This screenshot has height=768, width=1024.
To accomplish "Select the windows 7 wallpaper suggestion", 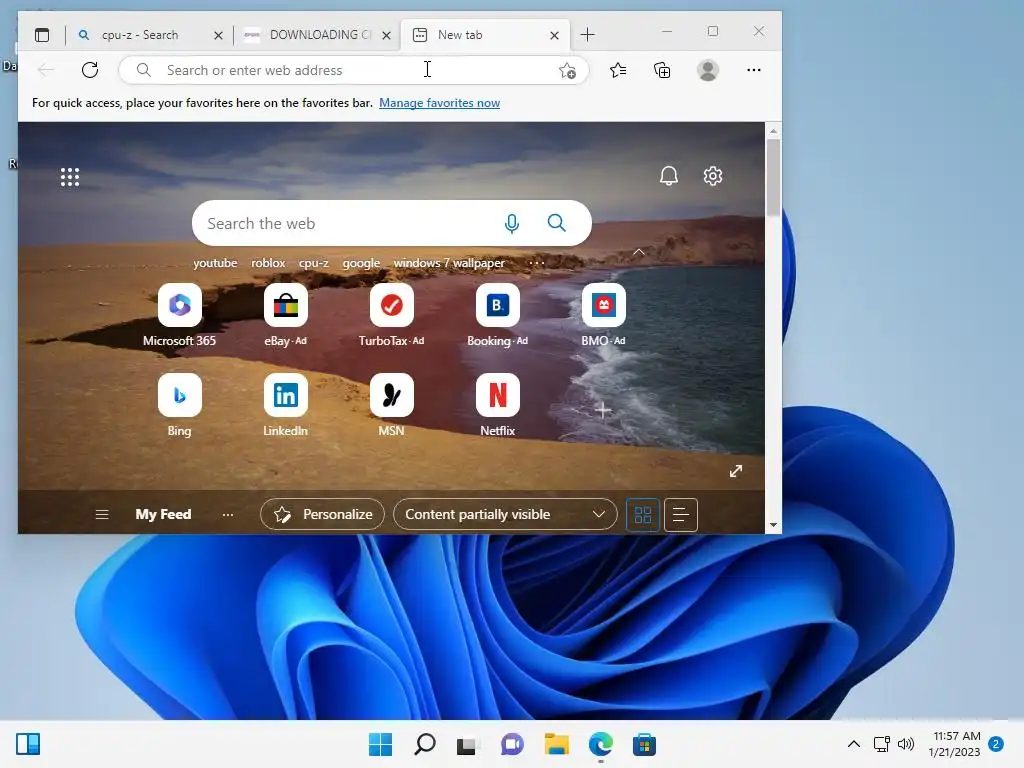I will pyautogui.click(x=449, y=263).
